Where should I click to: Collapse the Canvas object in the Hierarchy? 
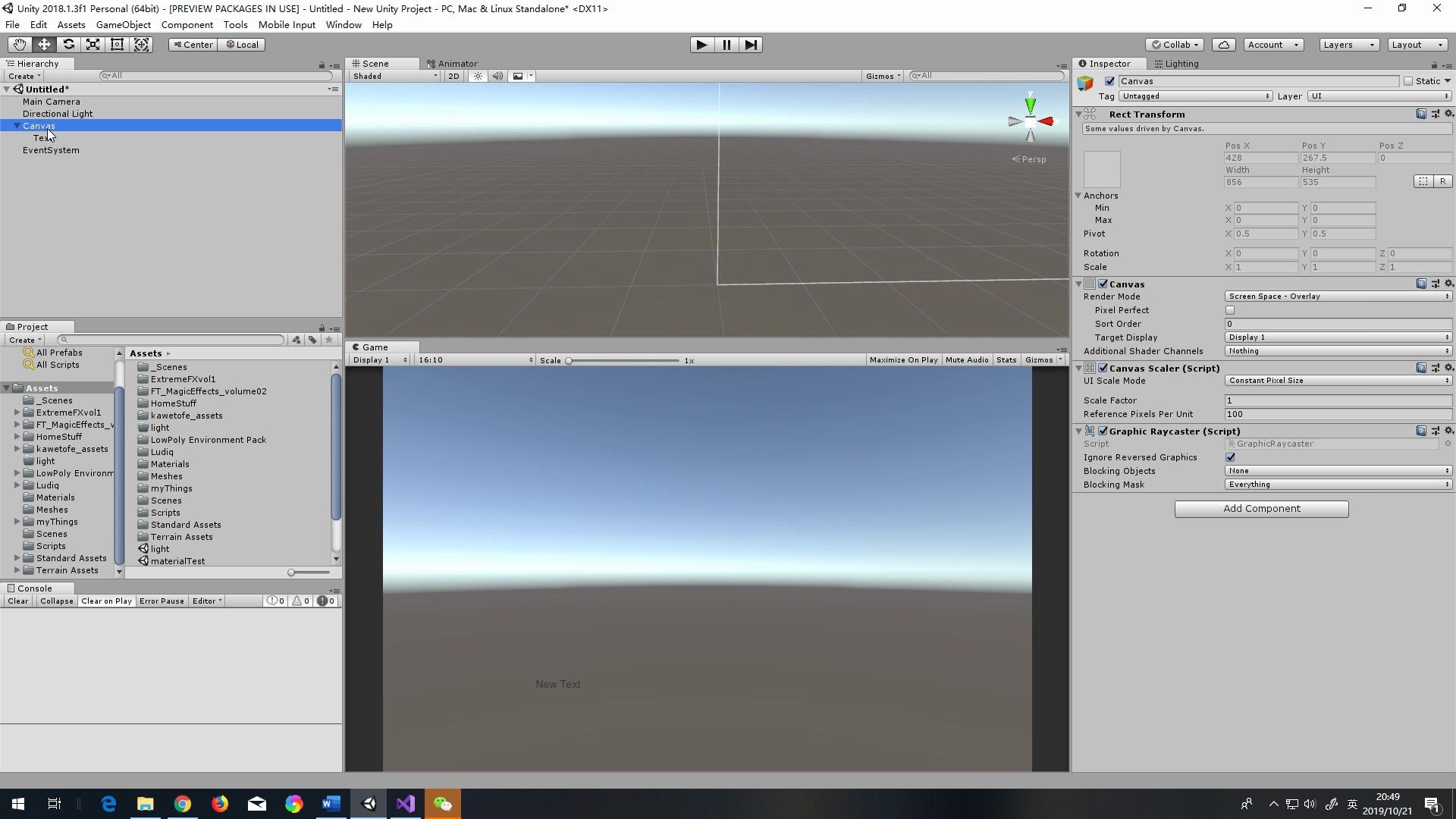[x=16, y=125]
